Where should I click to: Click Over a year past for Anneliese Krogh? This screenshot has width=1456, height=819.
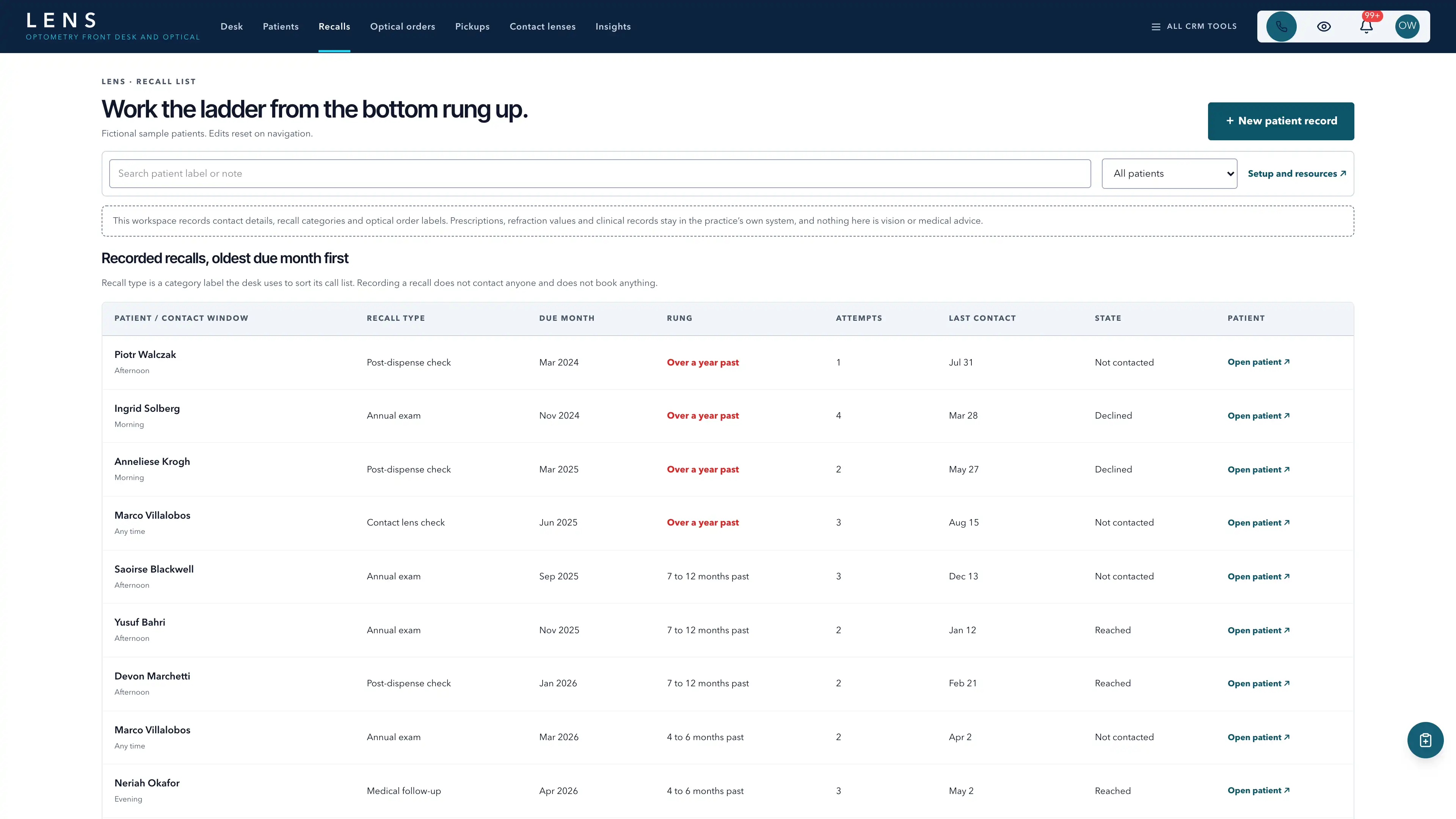(703, 469)
